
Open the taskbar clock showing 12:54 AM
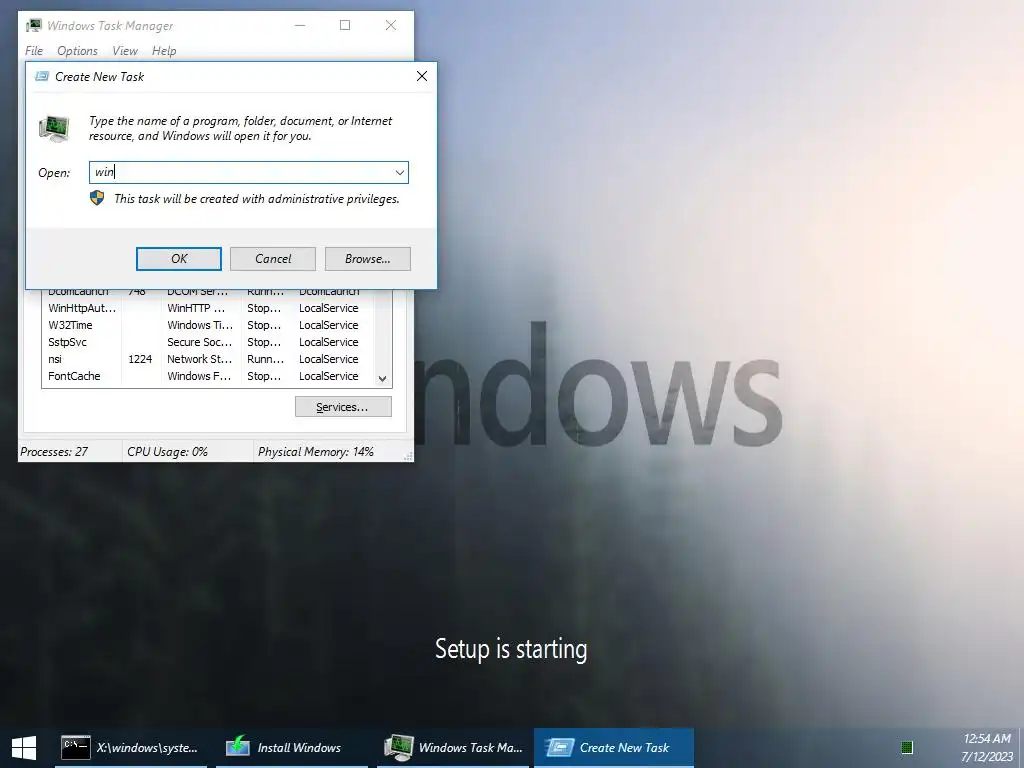click(987, 748)
